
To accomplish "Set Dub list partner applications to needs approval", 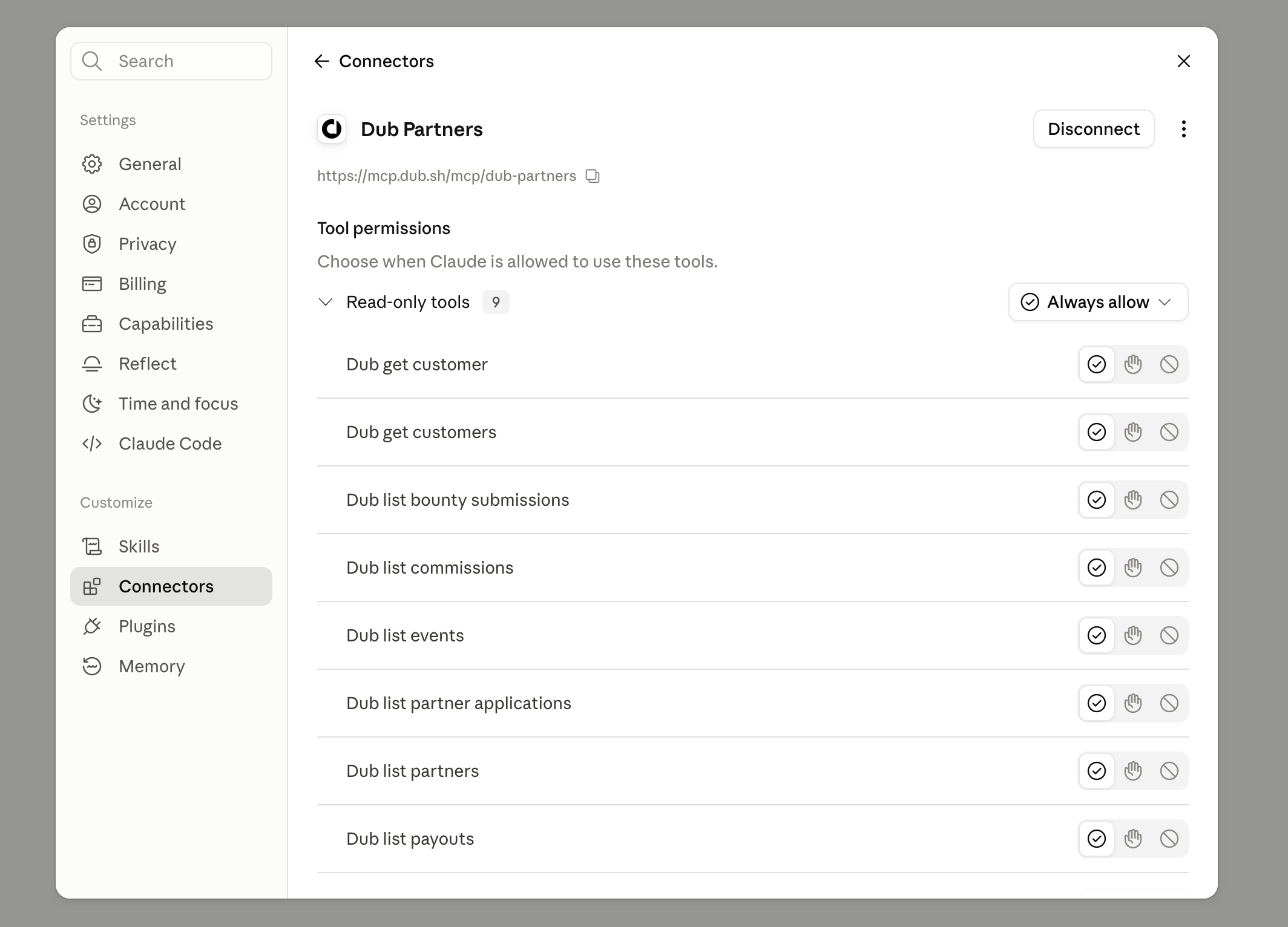I will (1132, 703).
